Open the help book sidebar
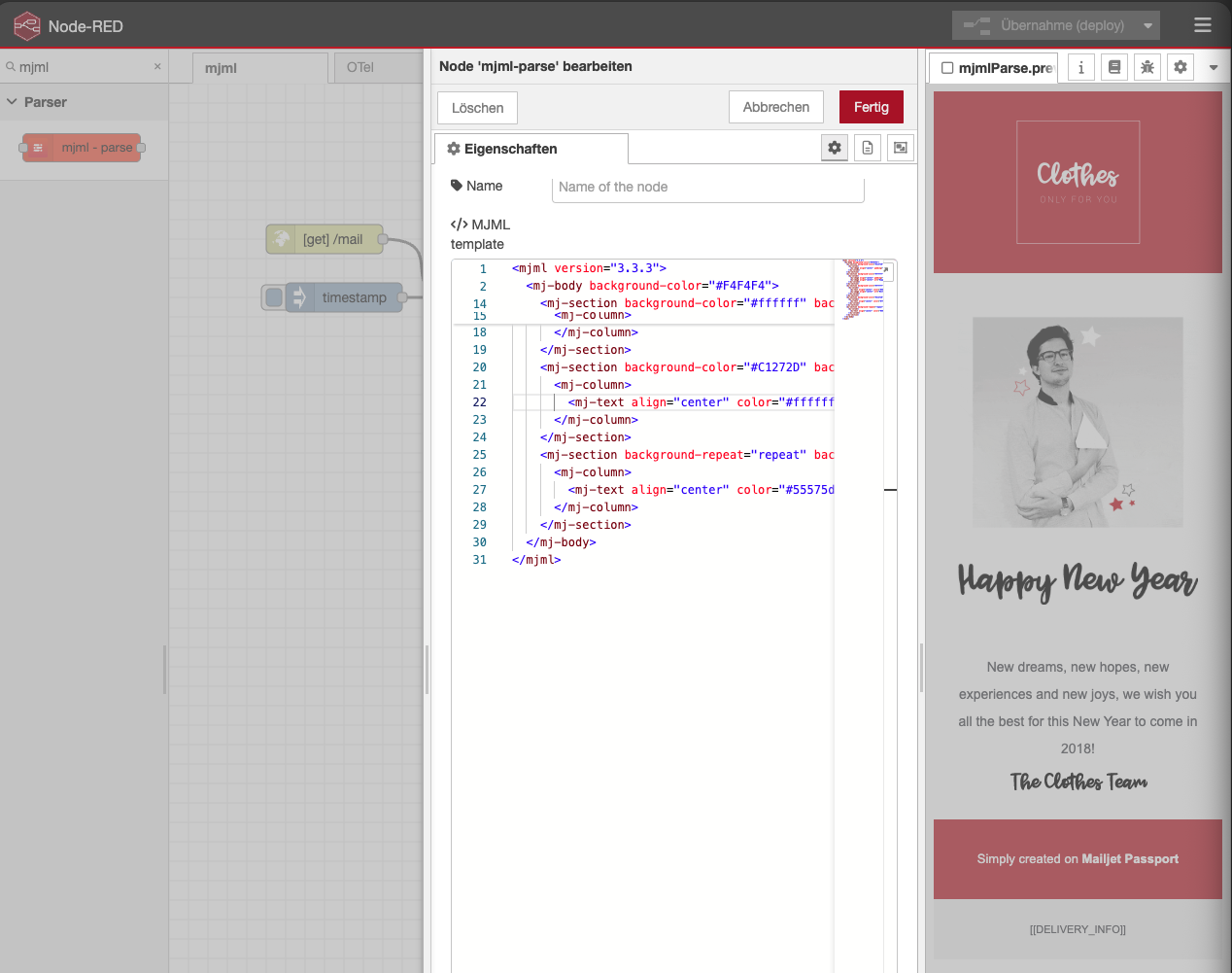The image size is (1232, 973). [1113, 67]
